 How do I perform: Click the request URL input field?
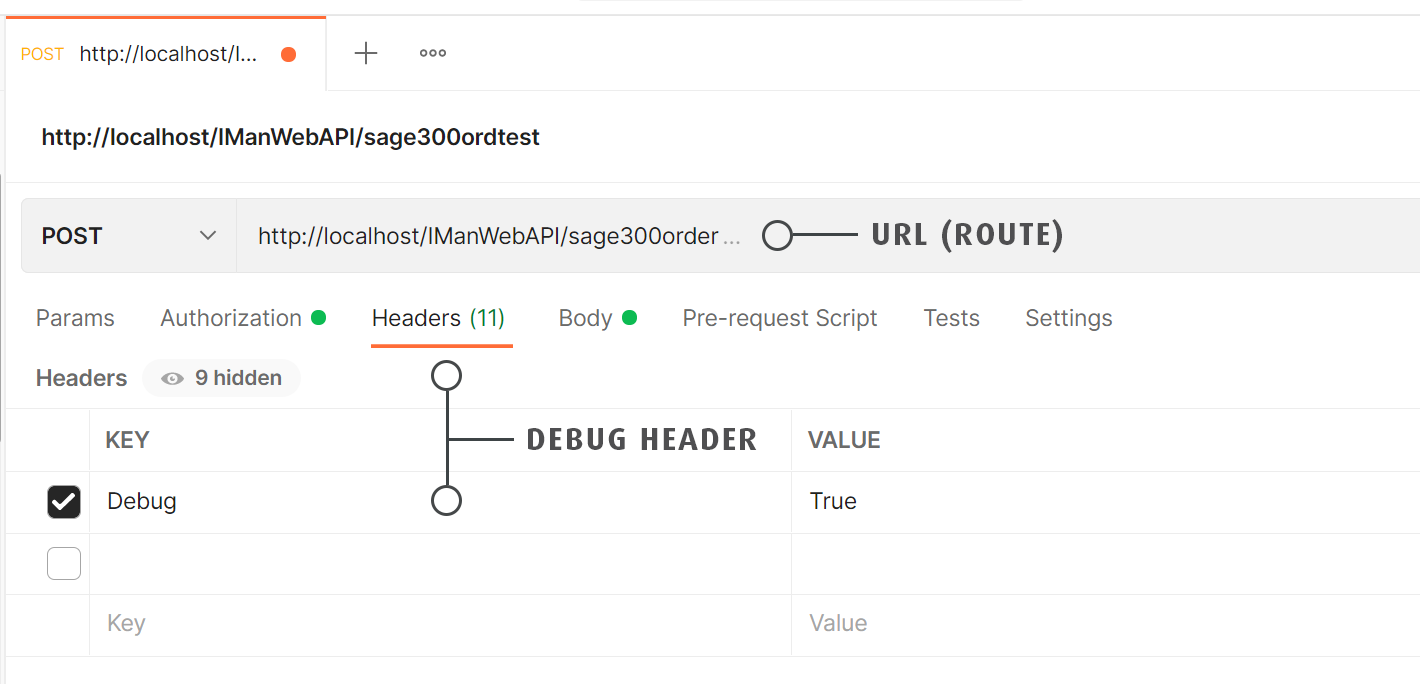click(x=500, y=236)
